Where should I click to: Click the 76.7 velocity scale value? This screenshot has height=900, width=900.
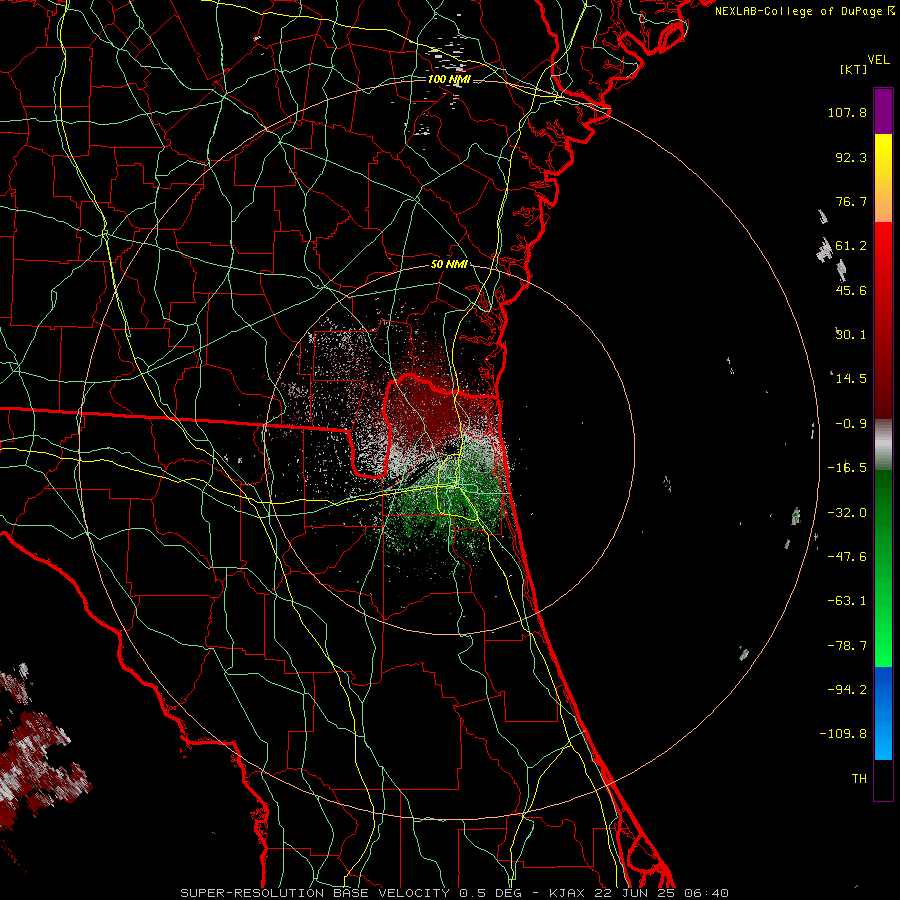[x=851, y=201]
